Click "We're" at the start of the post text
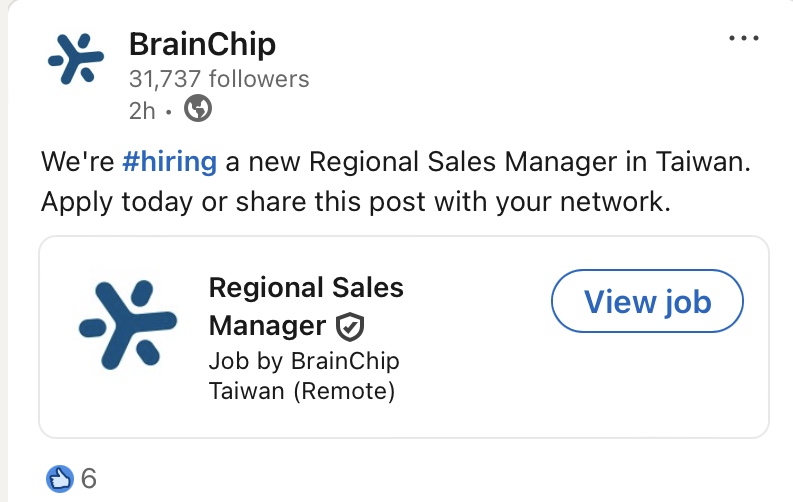The image size is (793, 502). (x=78, y=161)
